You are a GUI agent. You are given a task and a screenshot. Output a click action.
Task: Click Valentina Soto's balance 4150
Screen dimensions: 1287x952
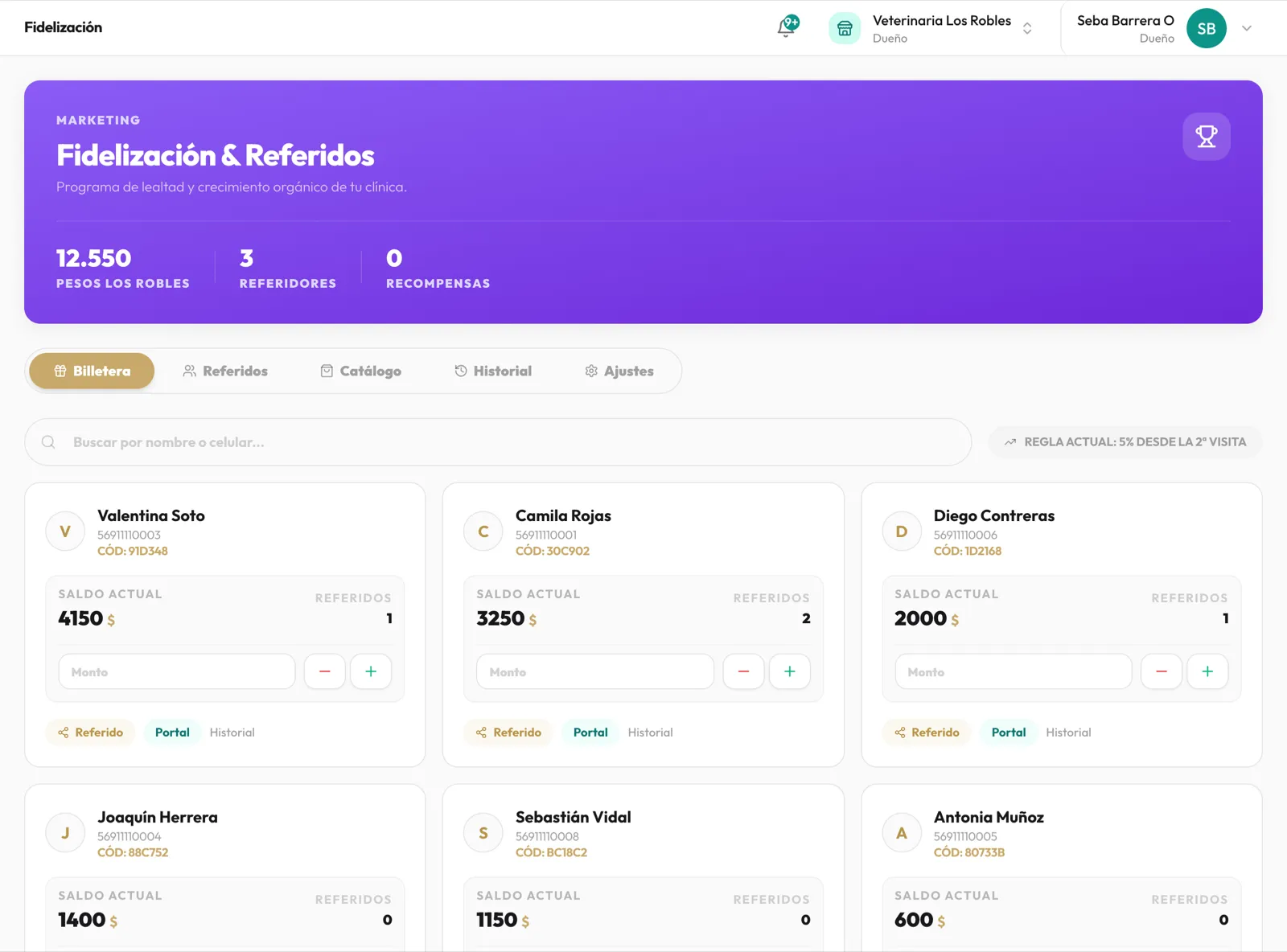tap(80, 618)
